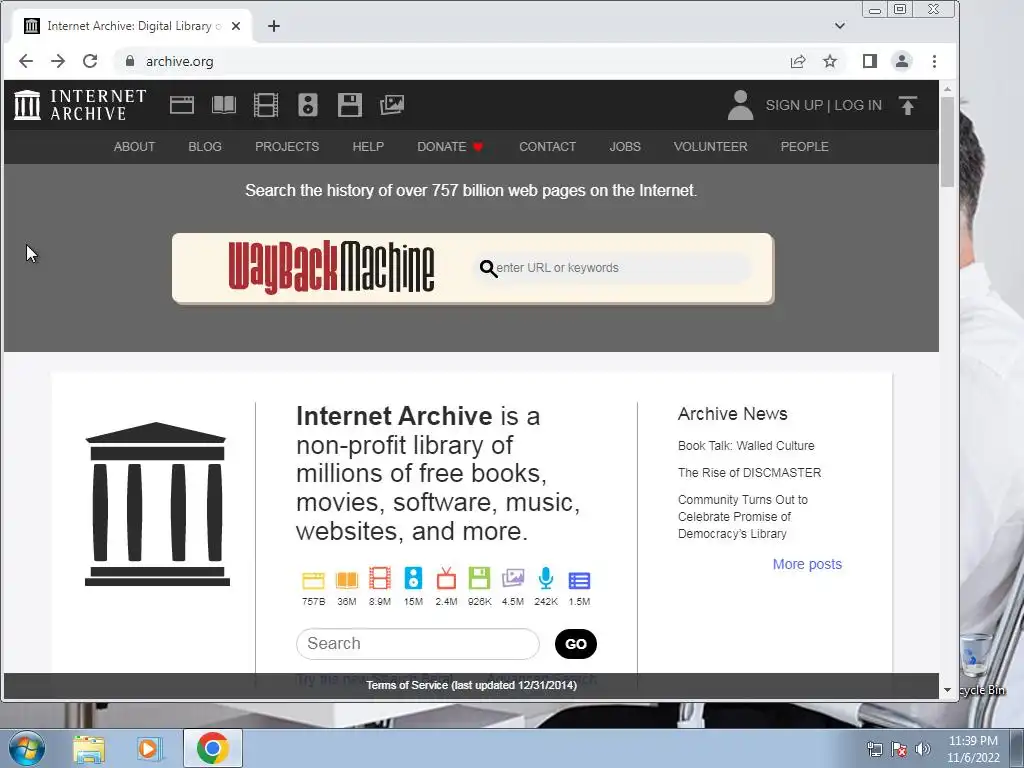
Task: Click the Chrome taskbar icon
Action: 212,748
